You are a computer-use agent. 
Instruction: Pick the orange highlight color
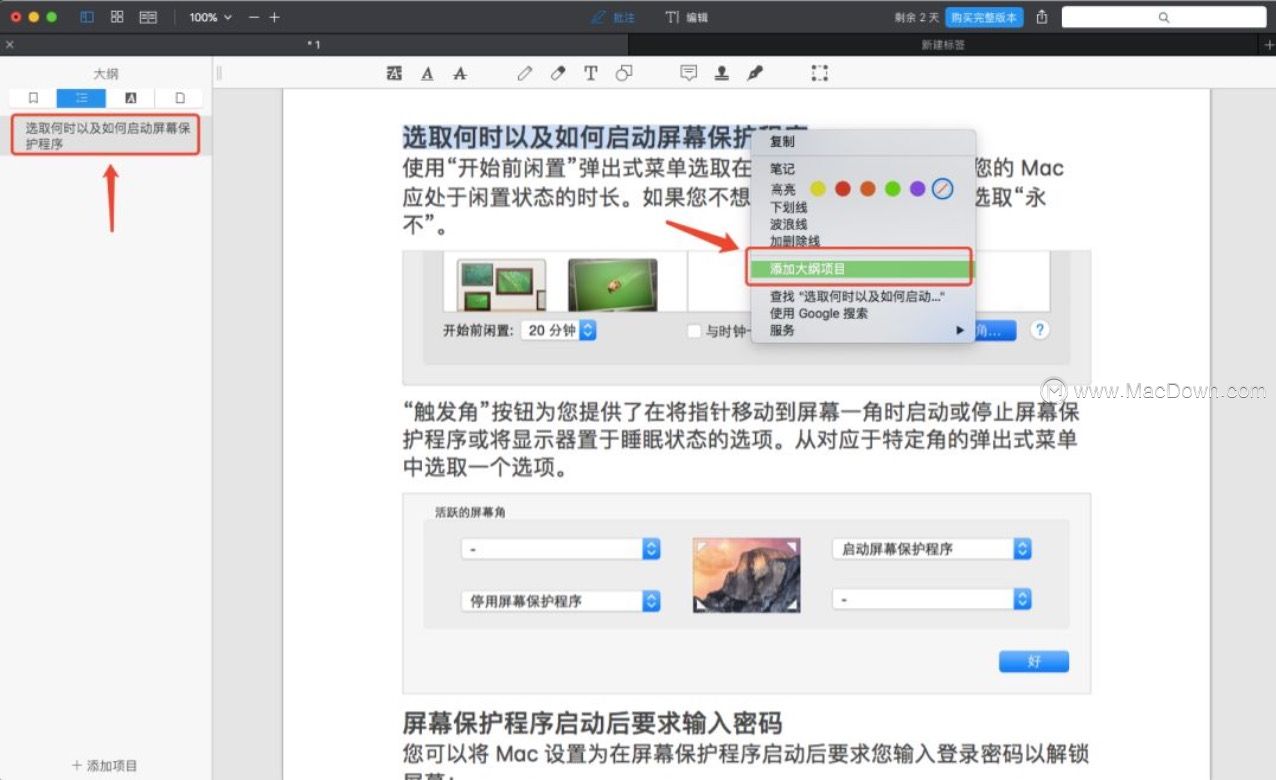click(x=868, y=189)
